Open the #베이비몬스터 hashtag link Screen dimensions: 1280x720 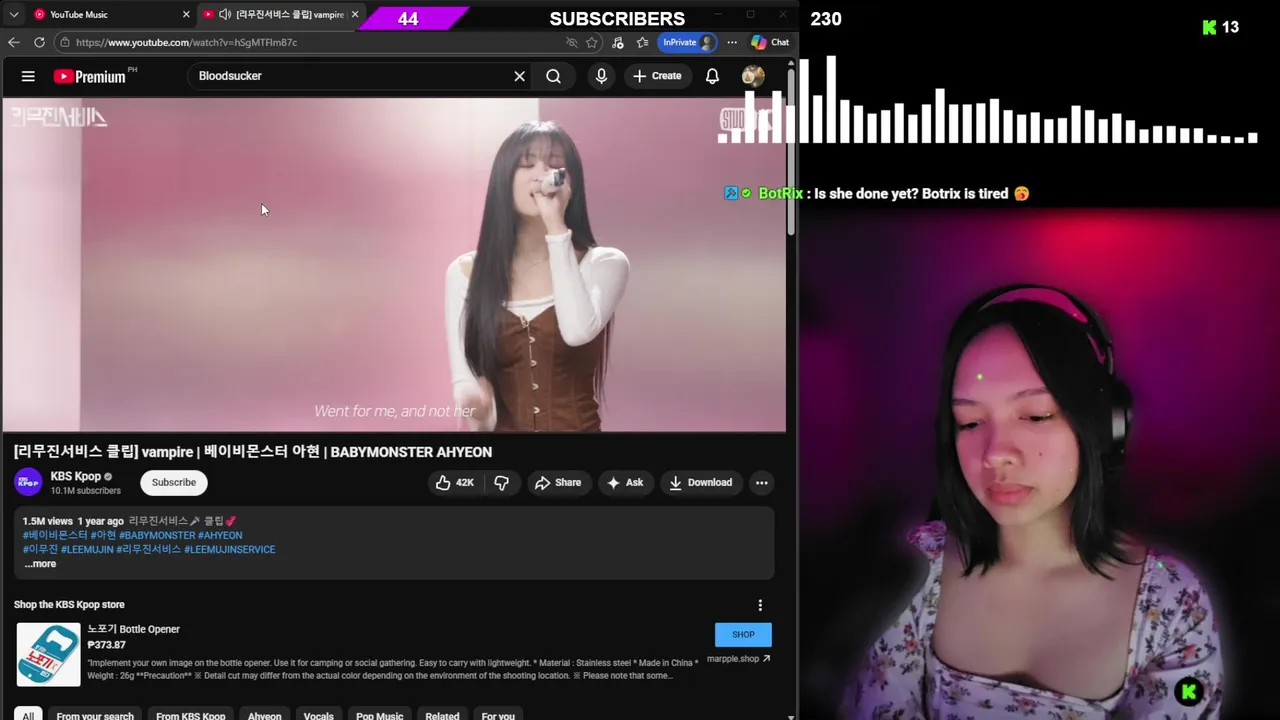[55, 535]
